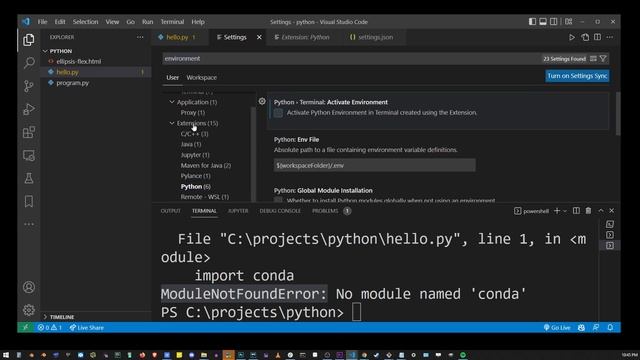Maximize panel size chevron up icon
This screenshot has width=640, height=360.
[x=601, y=211]
